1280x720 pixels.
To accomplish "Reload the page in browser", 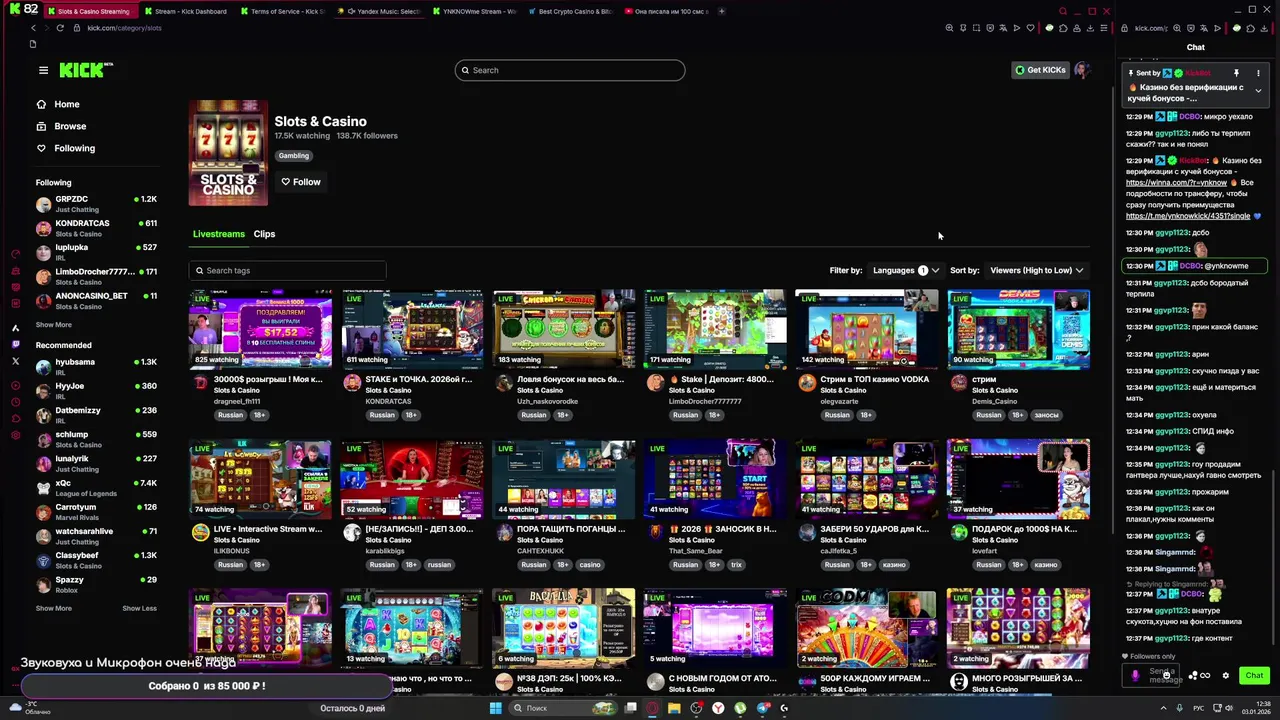I will click(60, 28).
